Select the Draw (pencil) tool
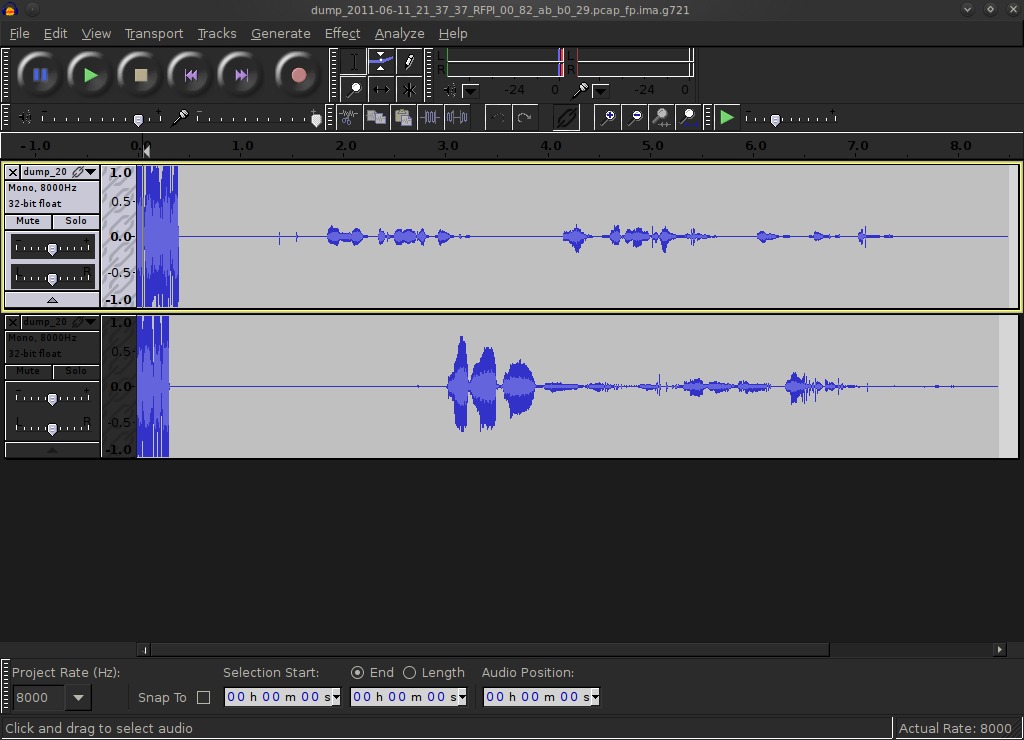Screen dimensions: 1024x740 408,62
